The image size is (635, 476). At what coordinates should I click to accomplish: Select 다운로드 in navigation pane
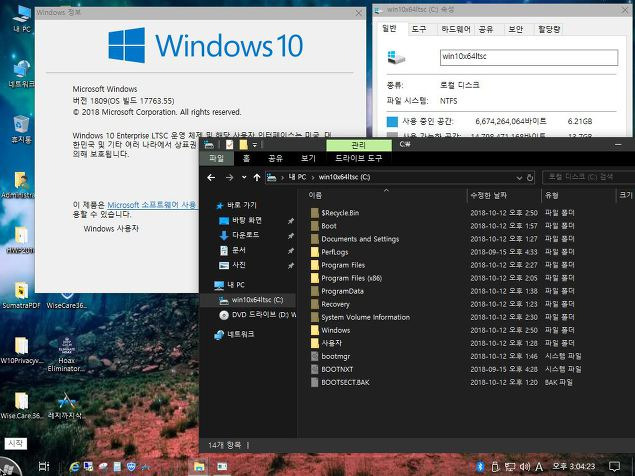[x=245, y=235]
